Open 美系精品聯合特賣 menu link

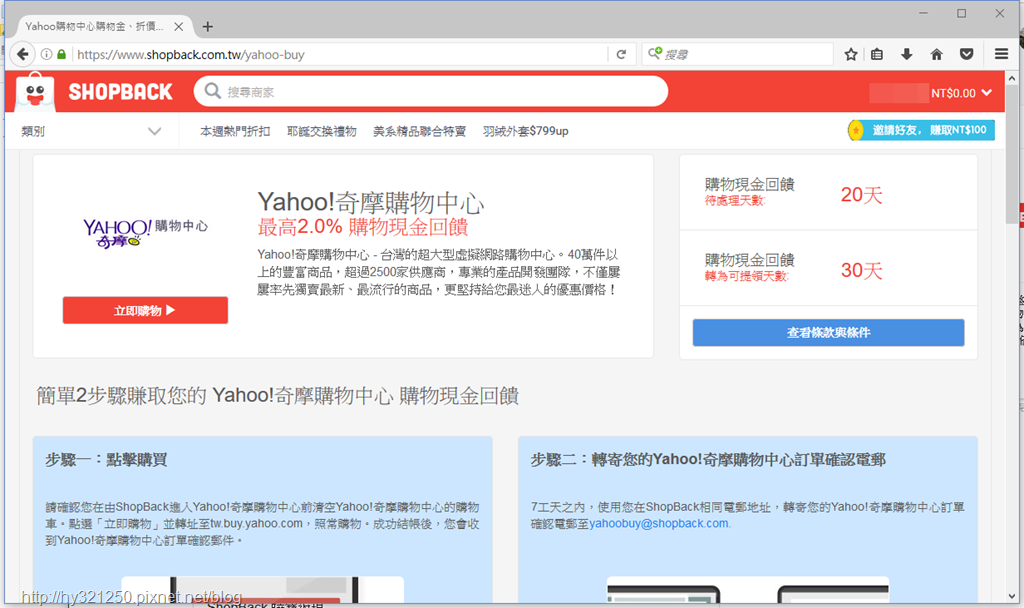(x=419, y=131)
